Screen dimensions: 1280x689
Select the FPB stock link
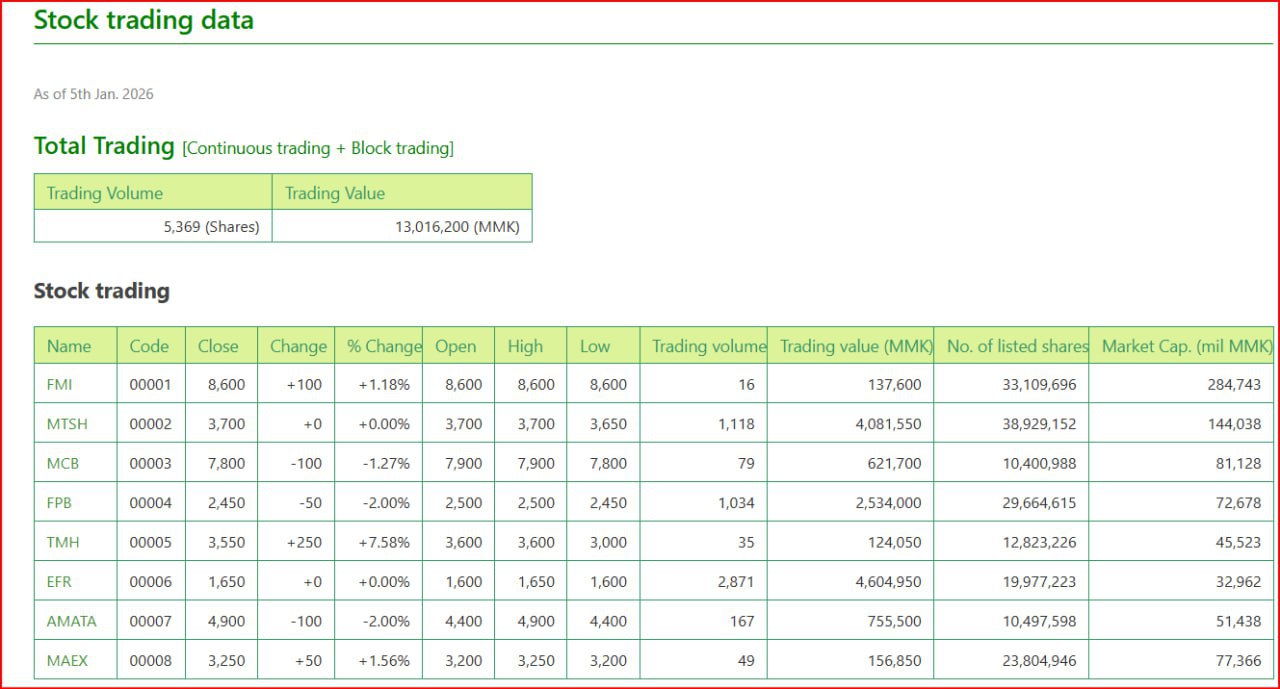click(x=60, y=503)
